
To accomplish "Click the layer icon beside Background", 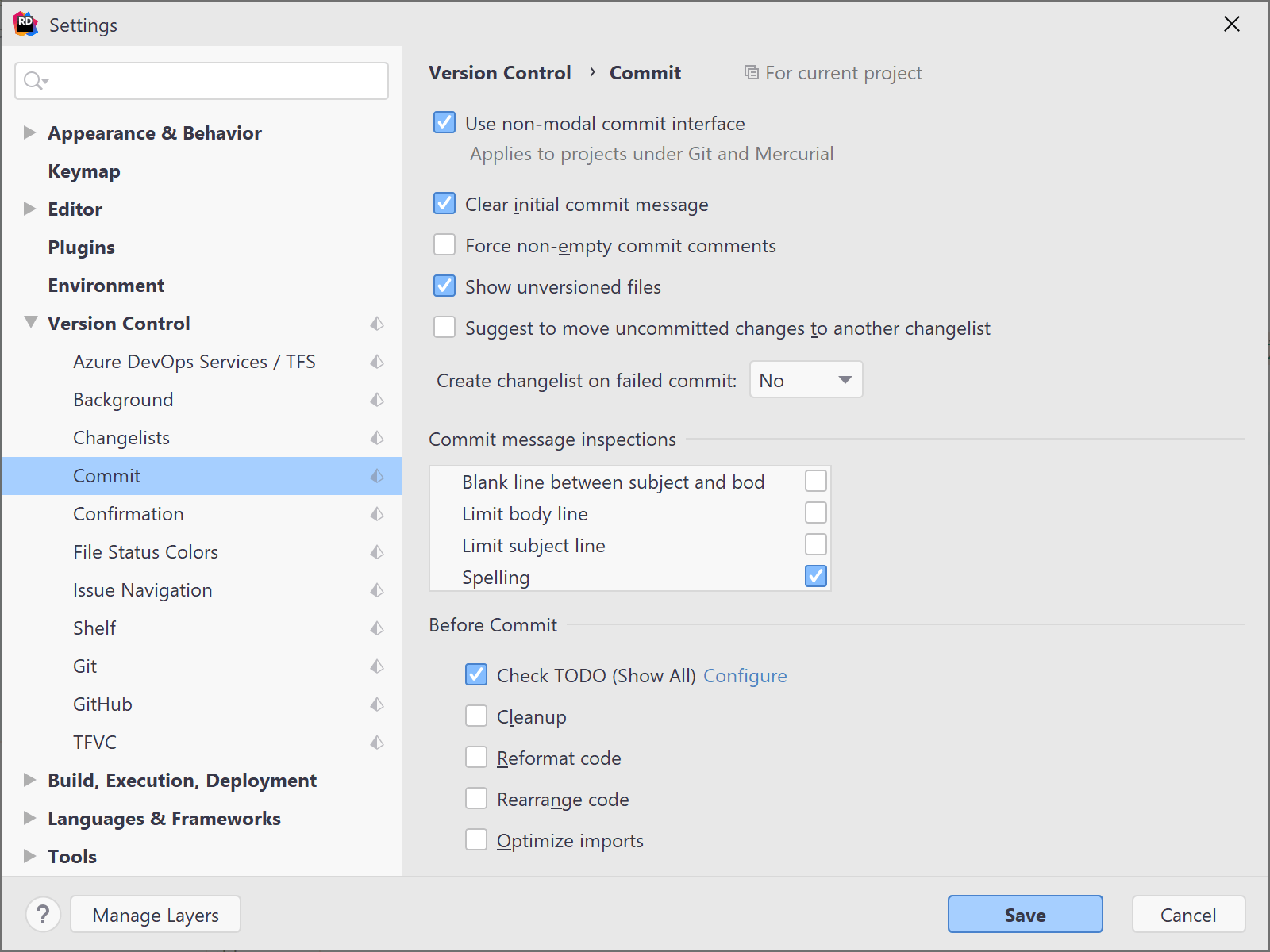I will [x=377, y=400].
